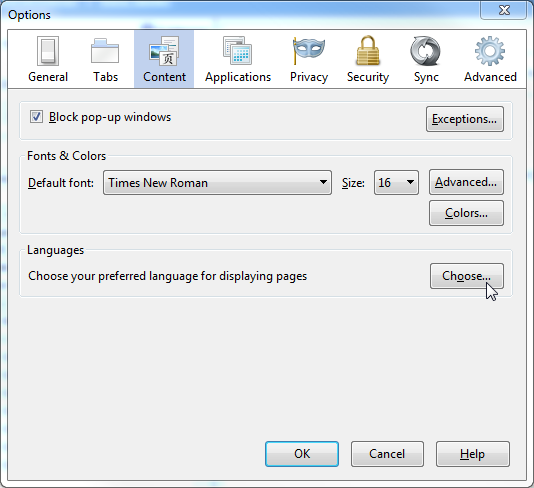Switch to the Sync preferences pane
The height and width of the screenshot is (488, 534).
coord(426,59)
